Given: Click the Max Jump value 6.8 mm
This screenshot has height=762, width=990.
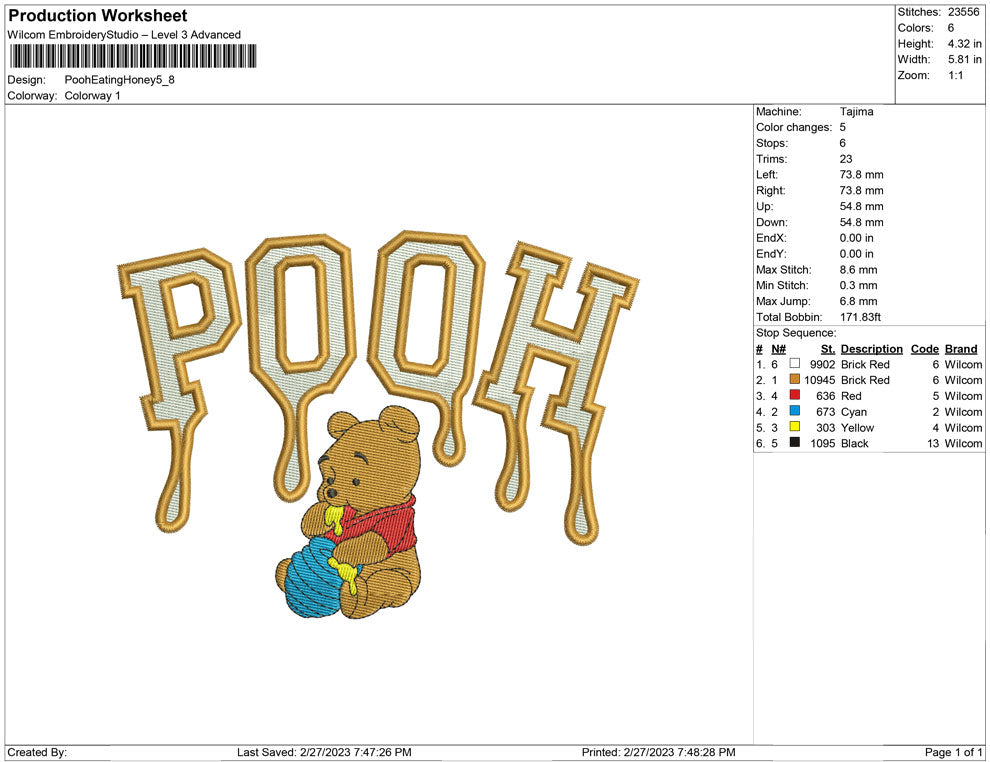Looking at the screenshot, I should tap(858, 301).
